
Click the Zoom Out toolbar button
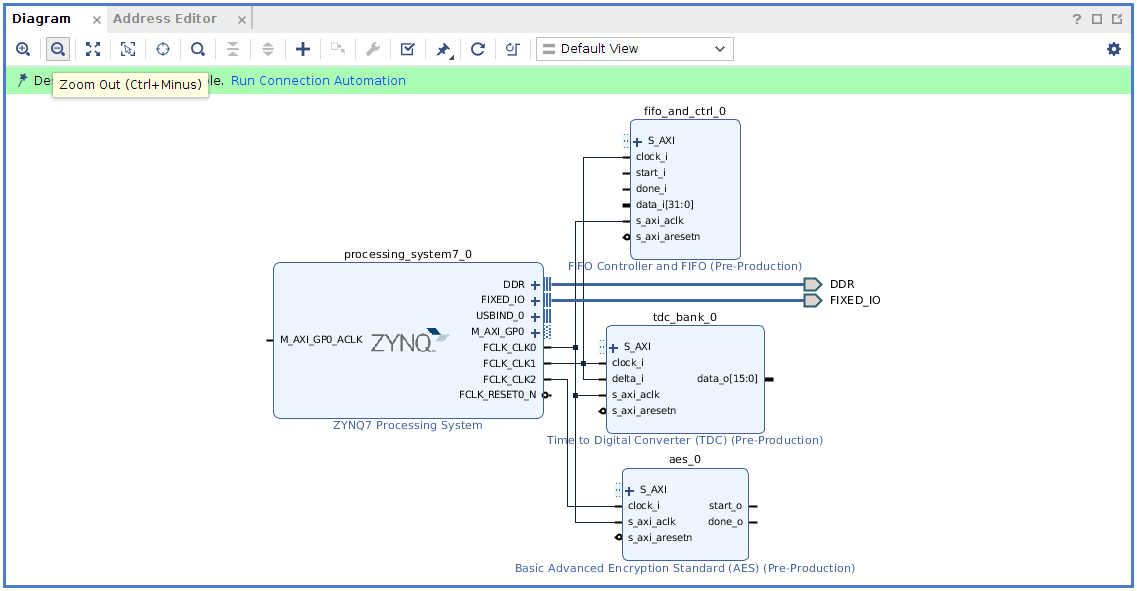click(58, 49)
